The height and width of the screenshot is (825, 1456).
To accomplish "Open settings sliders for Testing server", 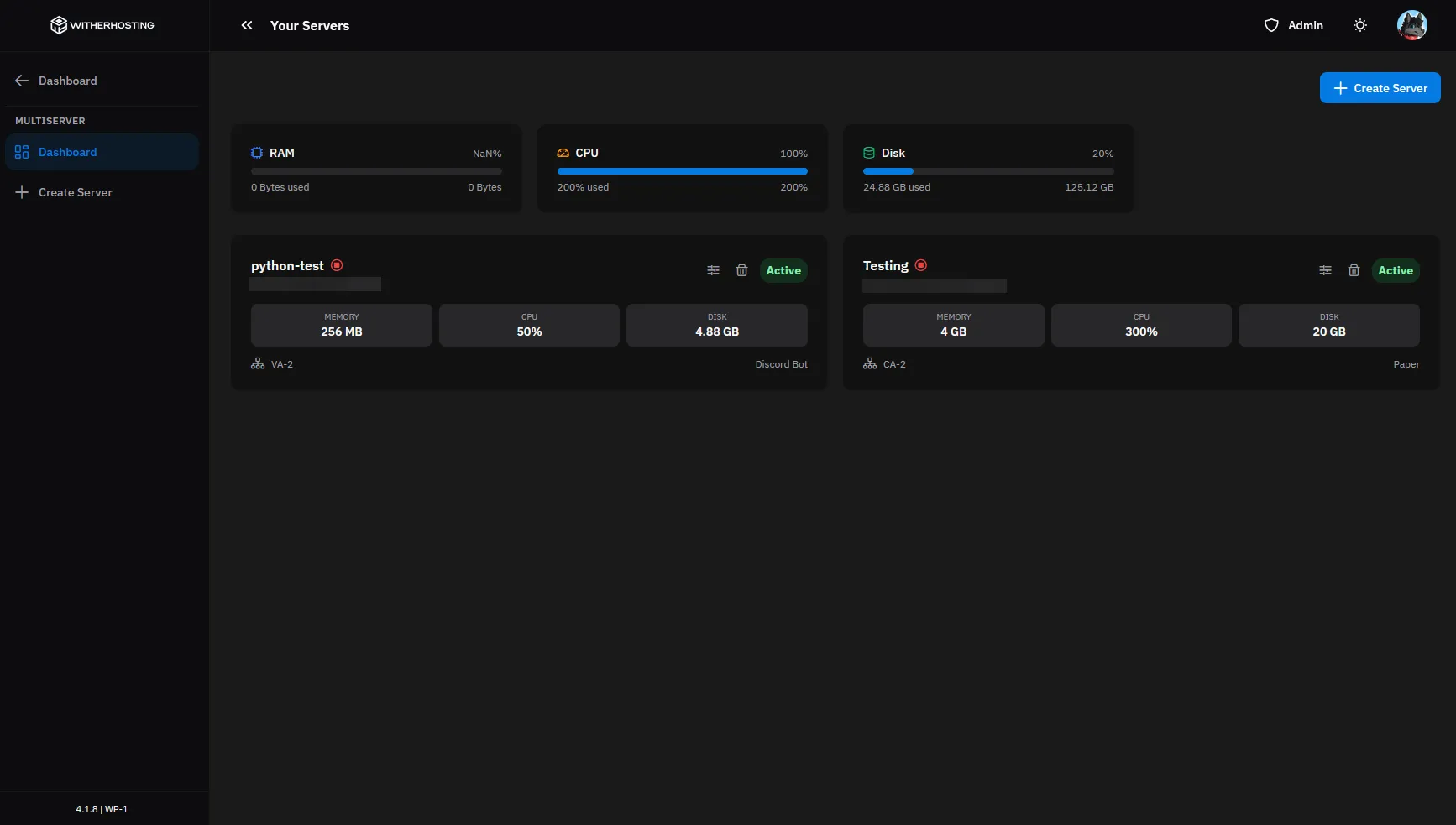I will pyautogui.click(x=1325, y=270).
